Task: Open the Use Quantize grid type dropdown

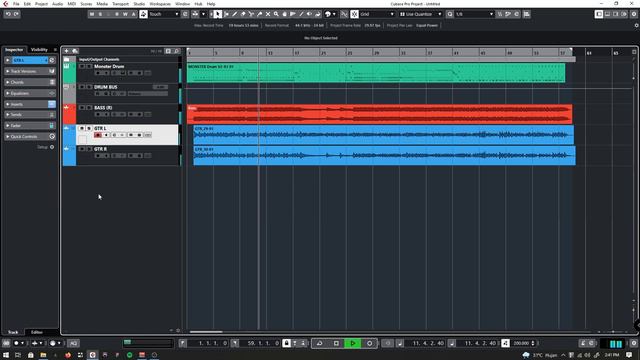Action: [420, 14]
